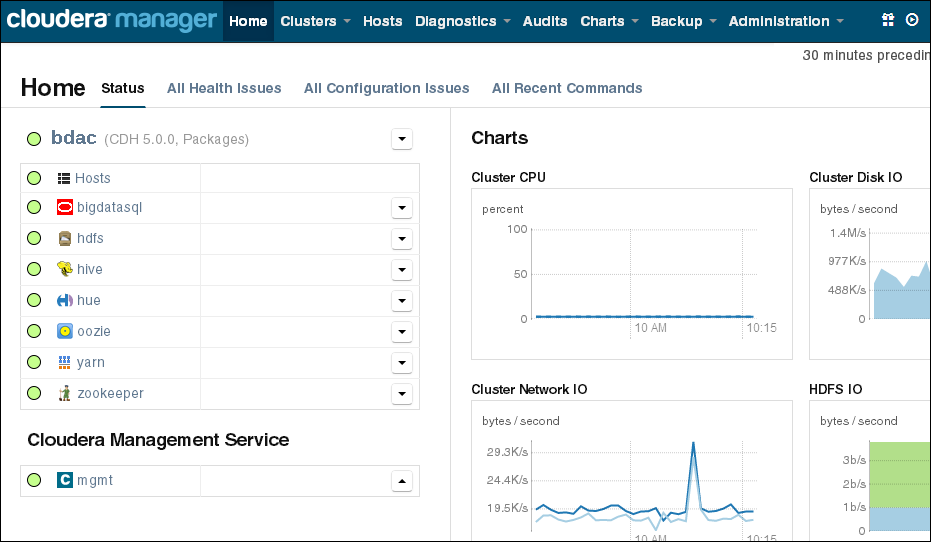Image resolution: width=931 pixels, height=542 pixels.
Task: Open the Cluster CPU chart
Action: (632, 274)
